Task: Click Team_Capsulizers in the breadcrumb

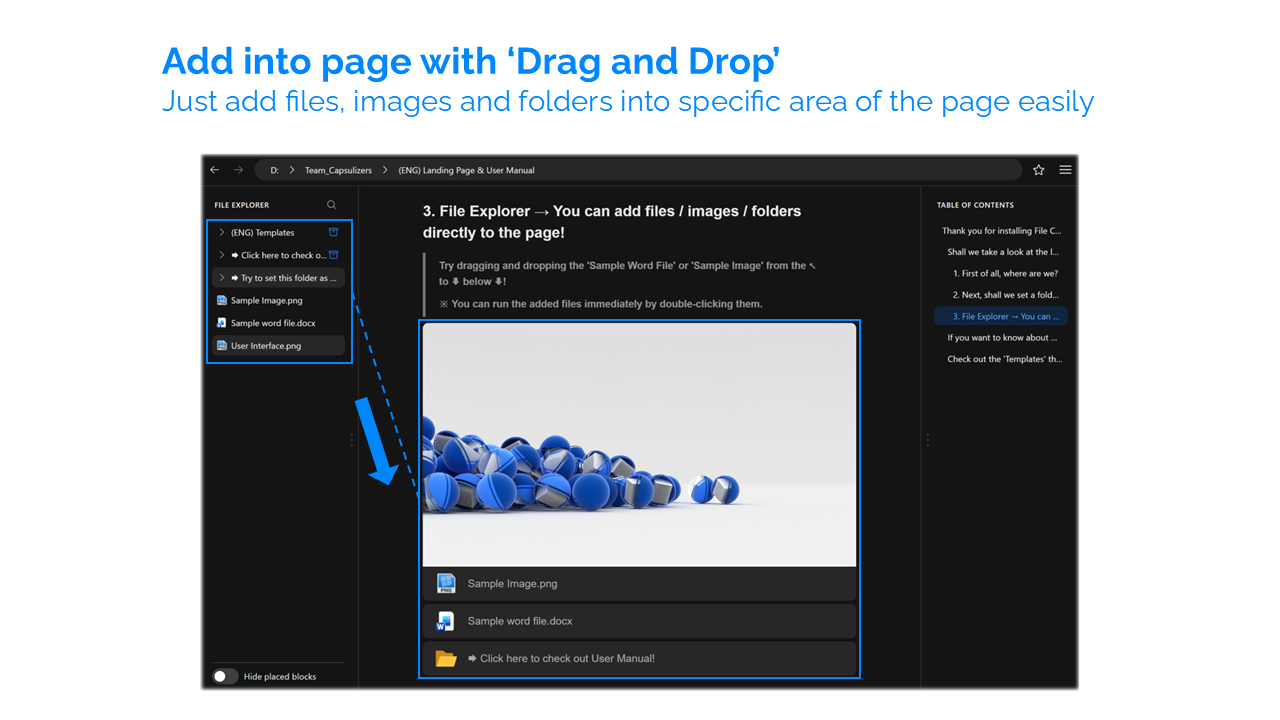Action: pyautogui.click(x=338, y=170)
